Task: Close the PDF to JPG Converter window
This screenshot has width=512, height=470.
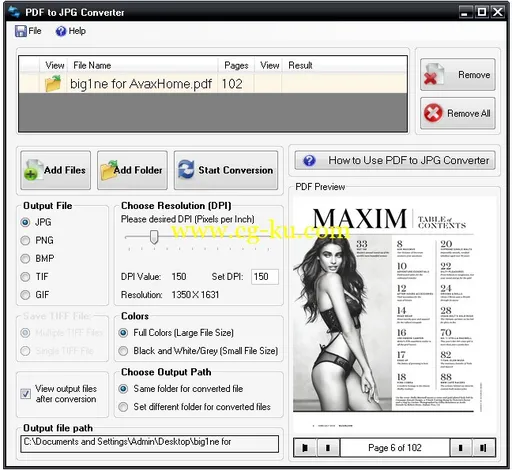Action: click(x=498, y=12)
